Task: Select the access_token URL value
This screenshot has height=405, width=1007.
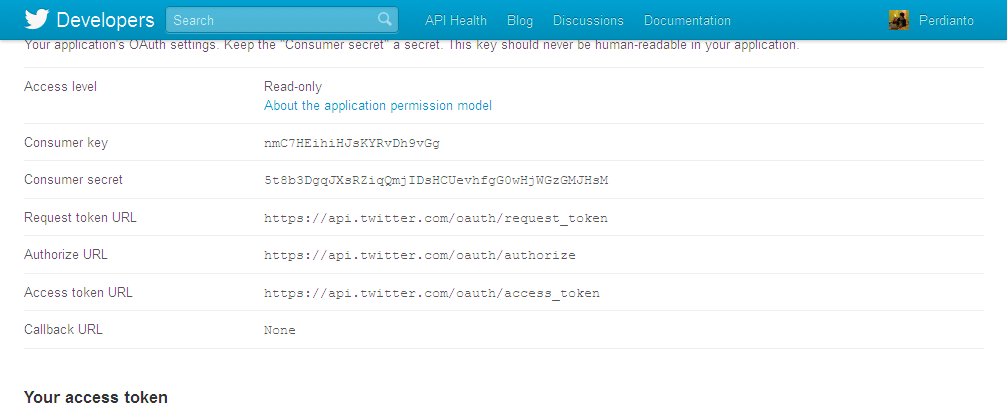Action: [432, 293]
